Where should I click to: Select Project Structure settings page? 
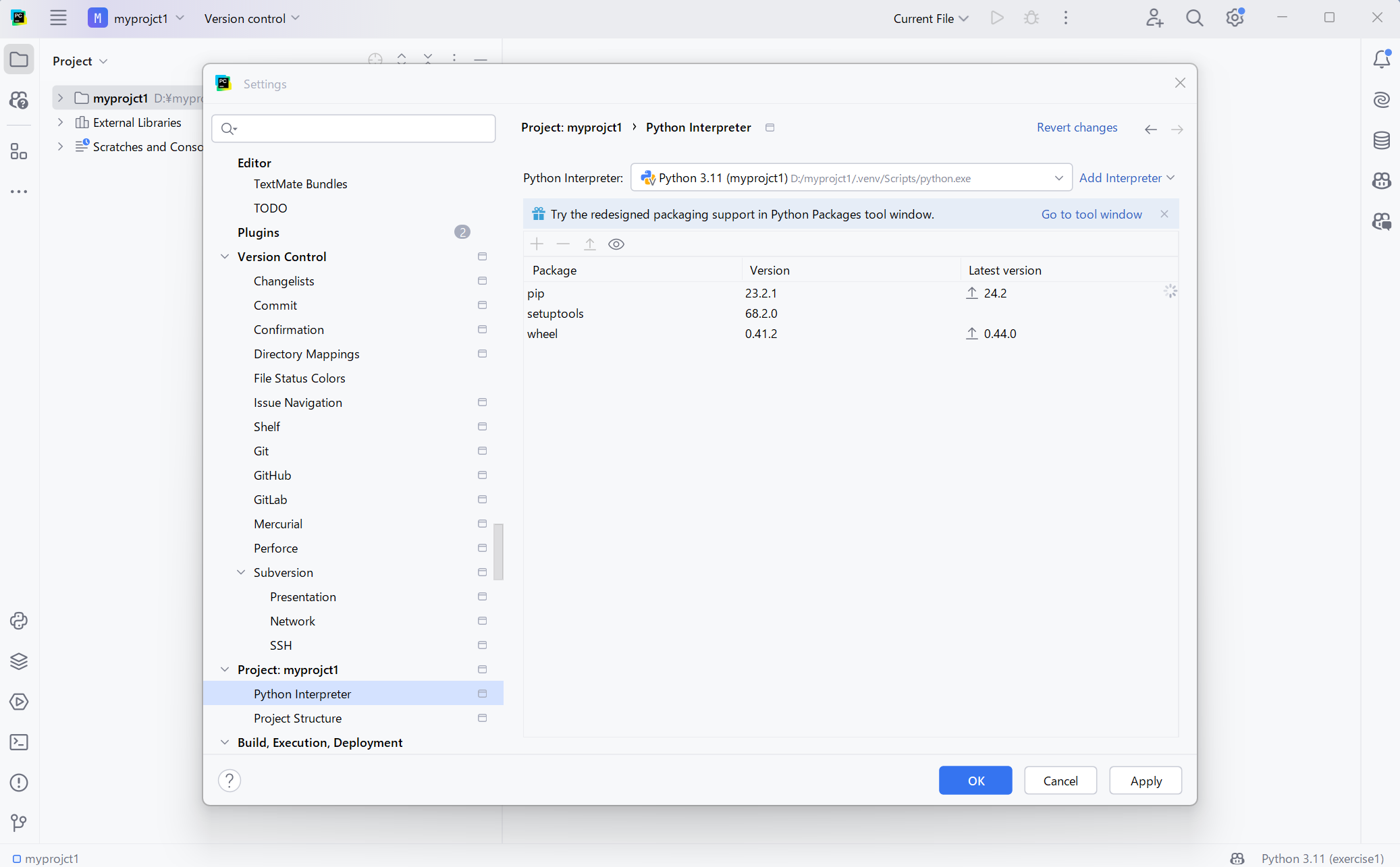click(297, 718)
